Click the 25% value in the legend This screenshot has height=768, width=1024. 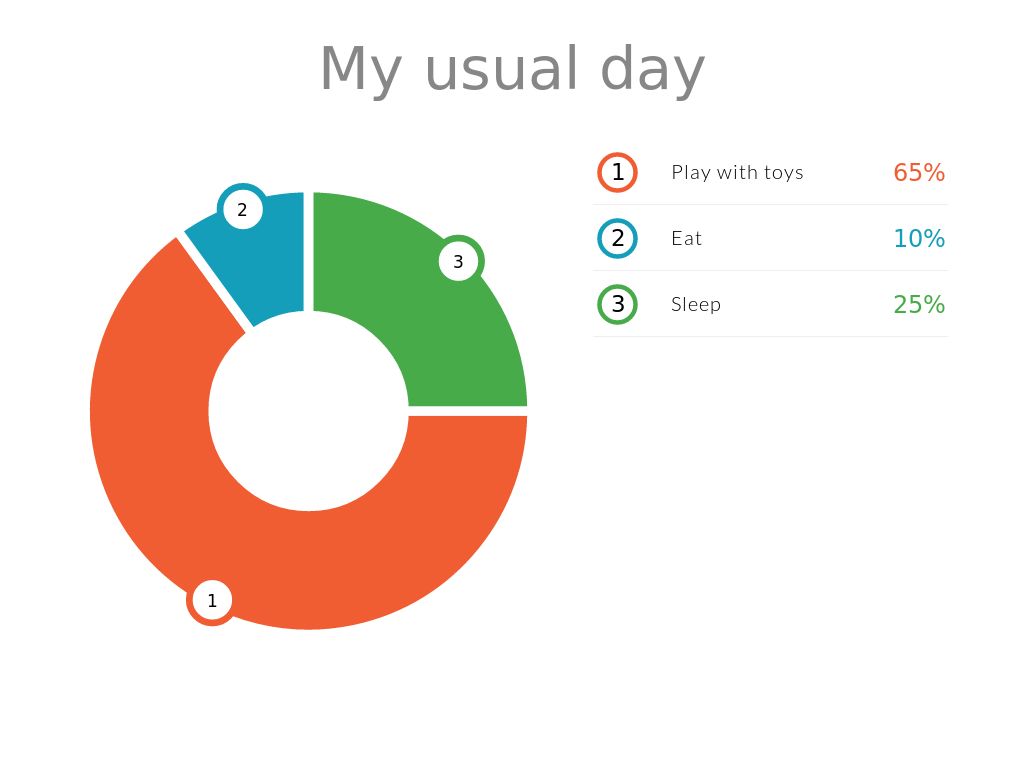919,304
